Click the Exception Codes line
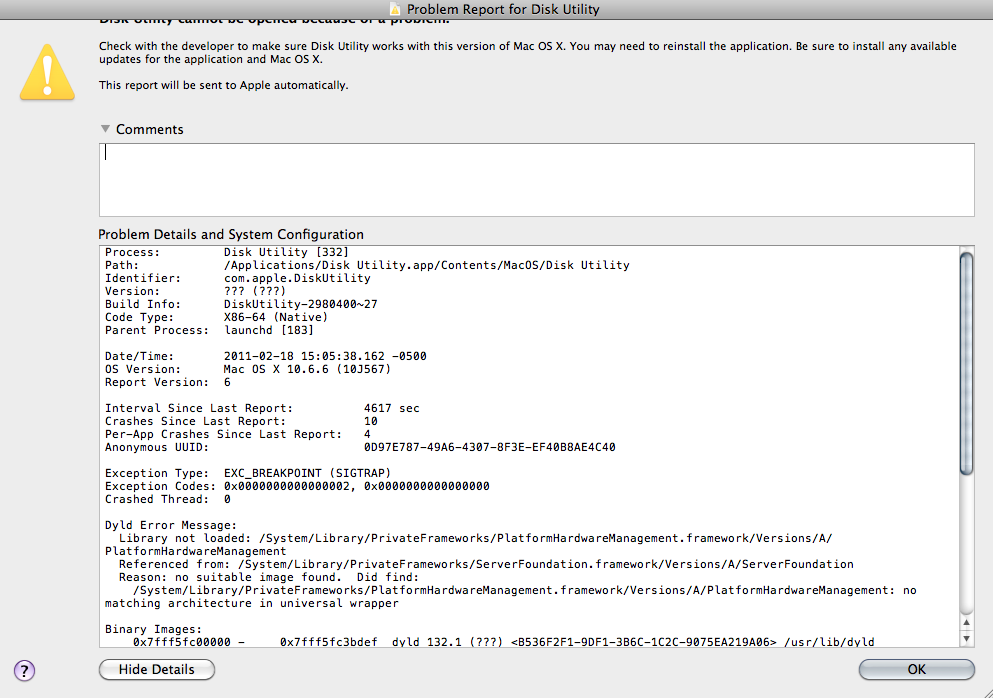 [x=297, y=486]
